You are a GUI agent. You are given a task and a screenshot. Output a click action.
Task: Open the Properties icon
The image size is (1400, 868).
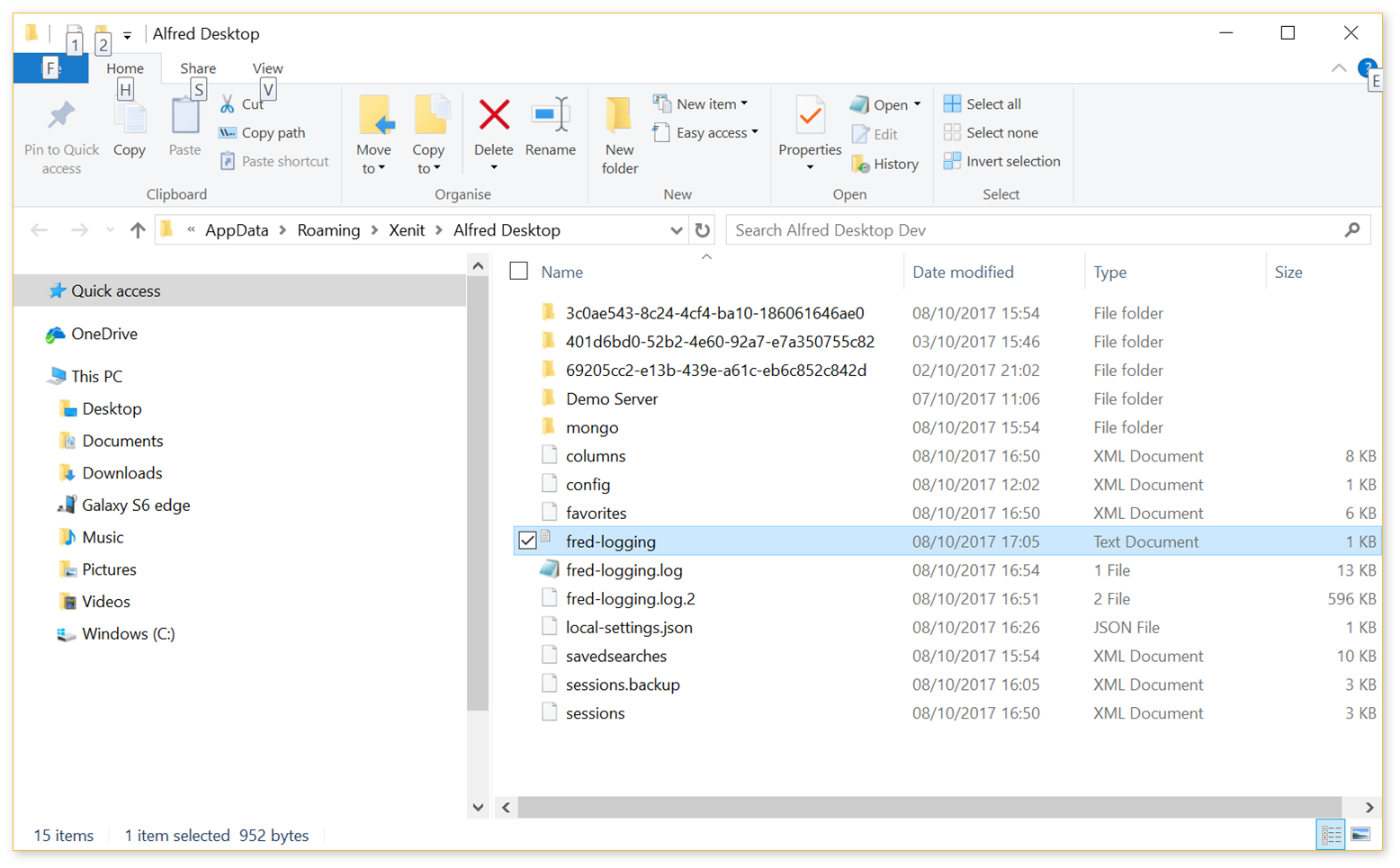[x=810, y=118]
